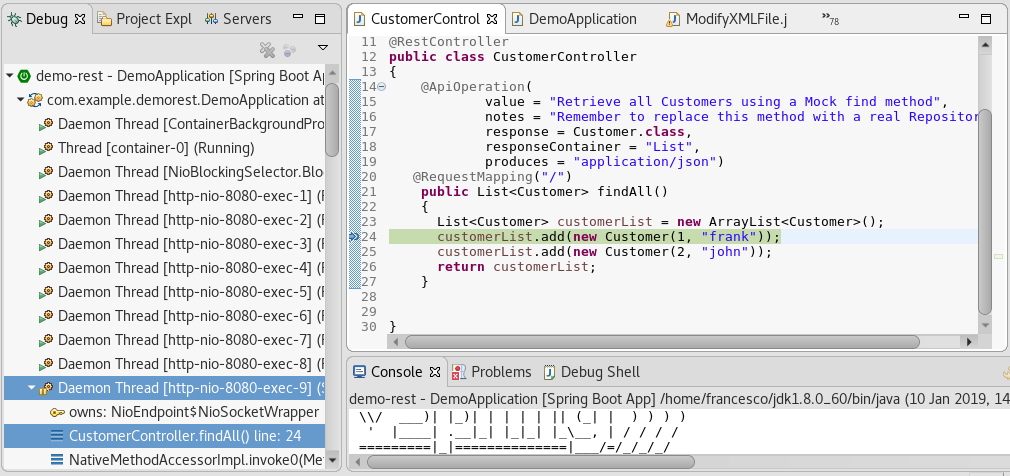Select Daemon Thread http-nio-8080-exec-8
Screen dimensions: 1010x476
pyautogui.click(x=180, y=363)
